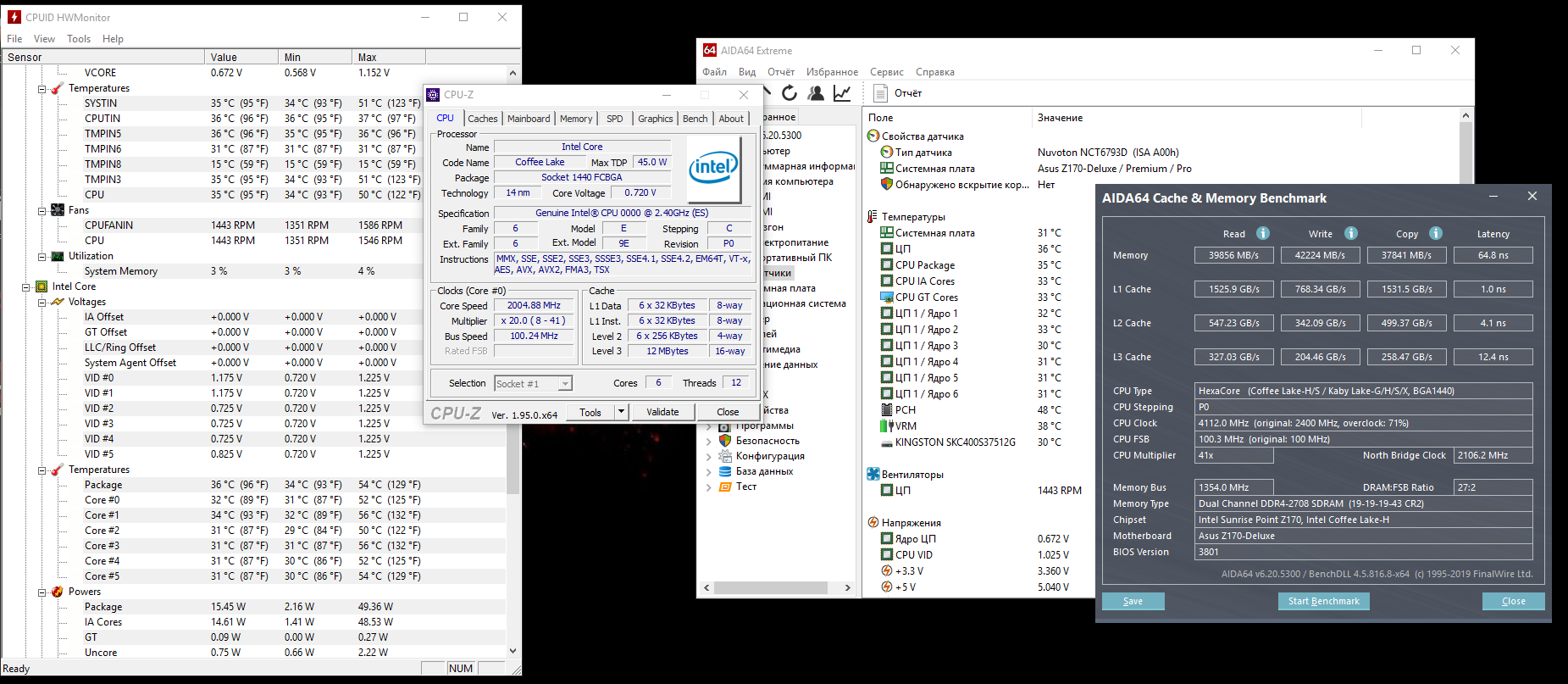This screenshot has width=1568, height=684.
Task: Open the Избранное menu in AIDA64
Action: point(832,72)
